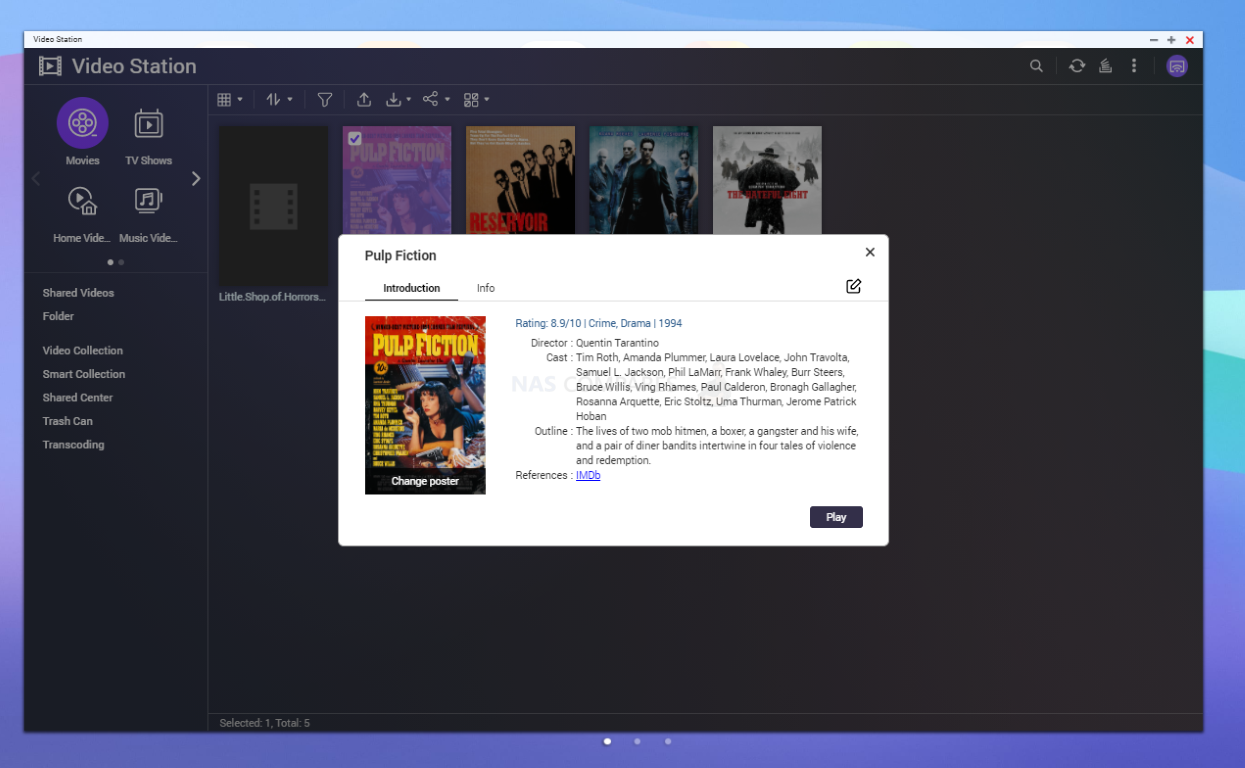
Task: Click the refresh icon in header
Action: pos(1076,66)
